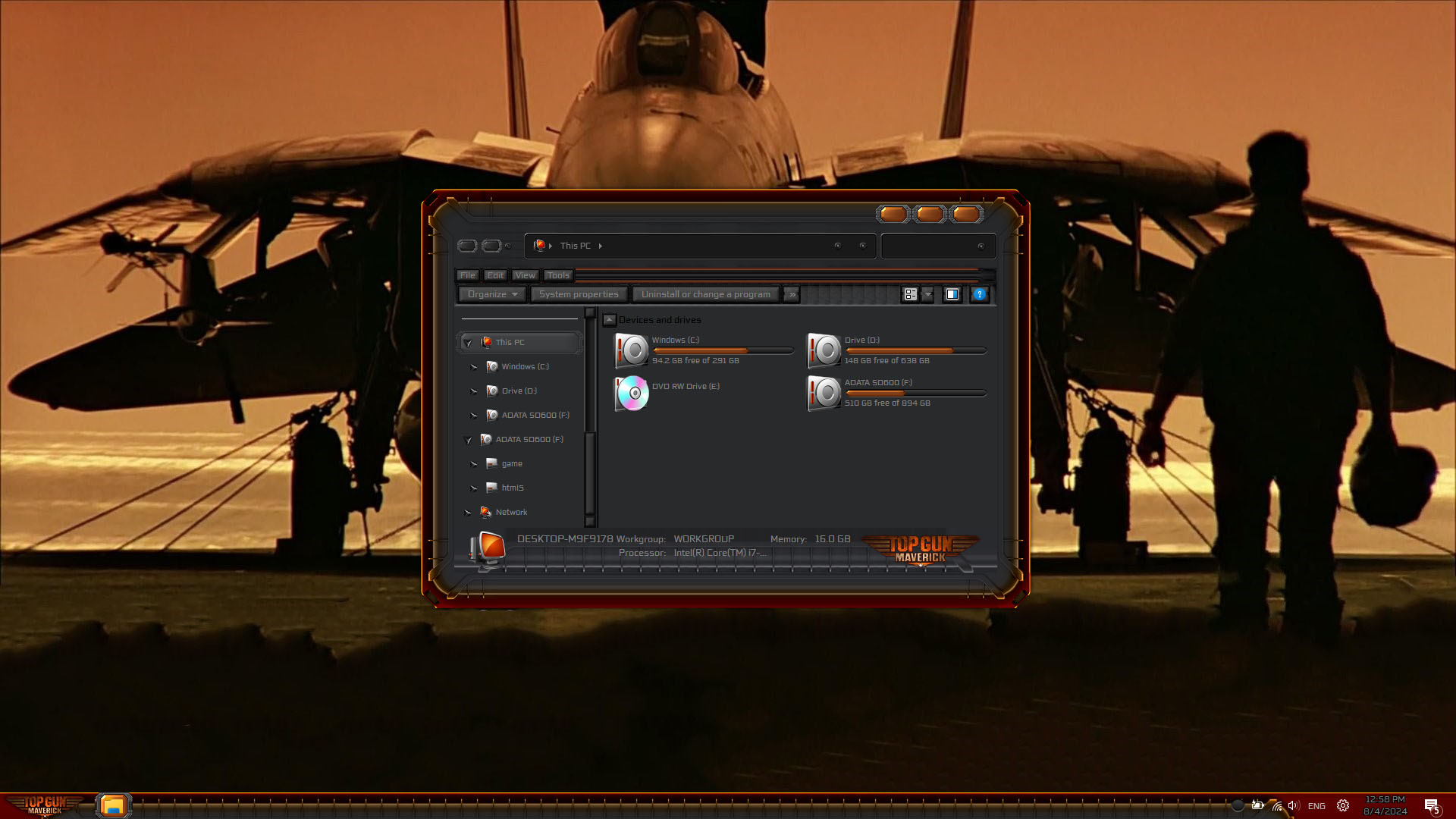
Task: Open the notification center icon
Action: [x=1431, y=805]
